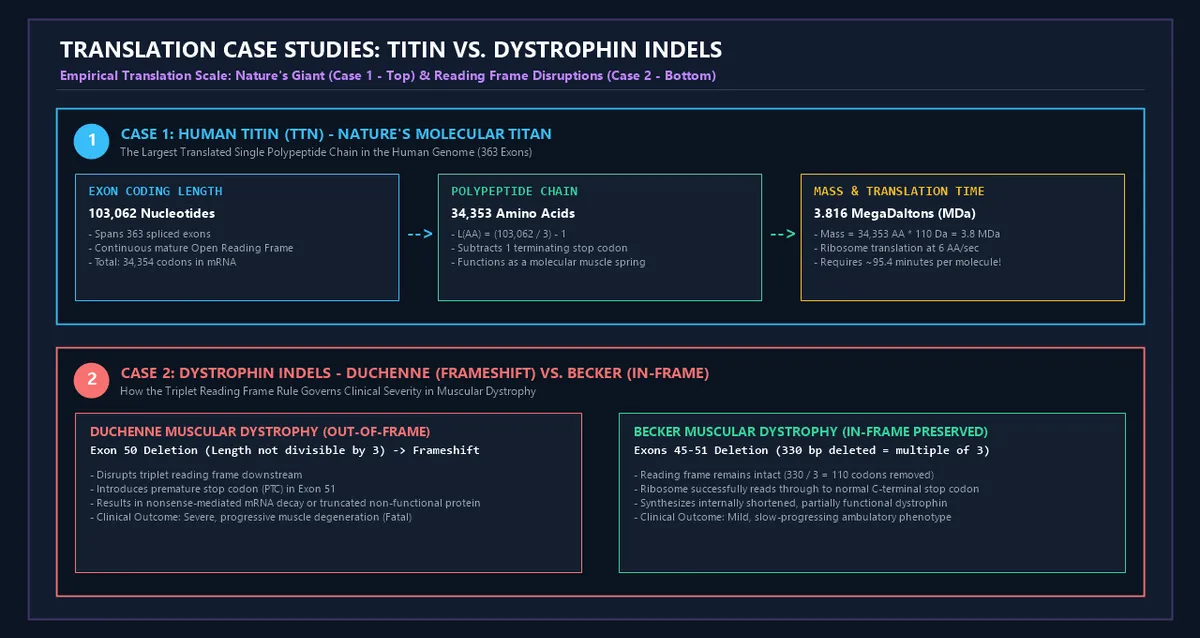Click the 'Ribosome successfully reads through' line
Screen dimensions: 1200x638
pos(806,488)
